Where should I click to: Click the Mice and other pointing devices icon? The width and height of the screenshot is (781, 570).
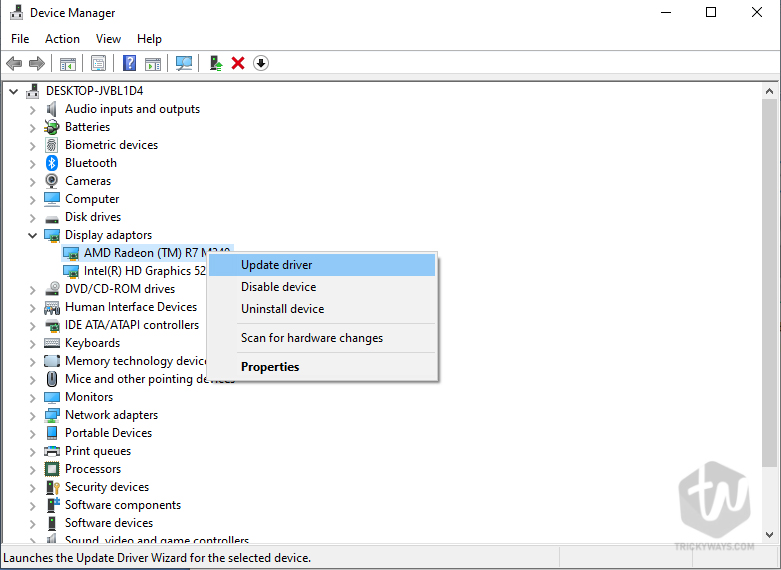tap(52, 379)
